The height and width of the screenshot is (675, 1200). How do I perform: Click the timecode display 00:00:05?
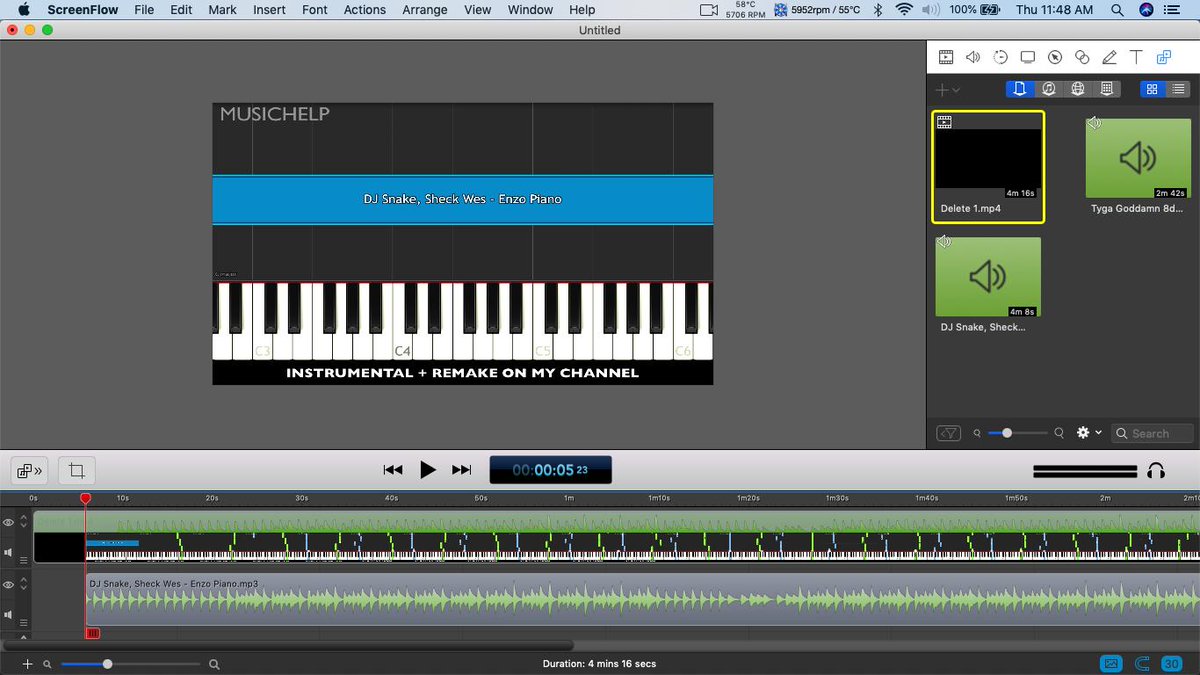550,470
